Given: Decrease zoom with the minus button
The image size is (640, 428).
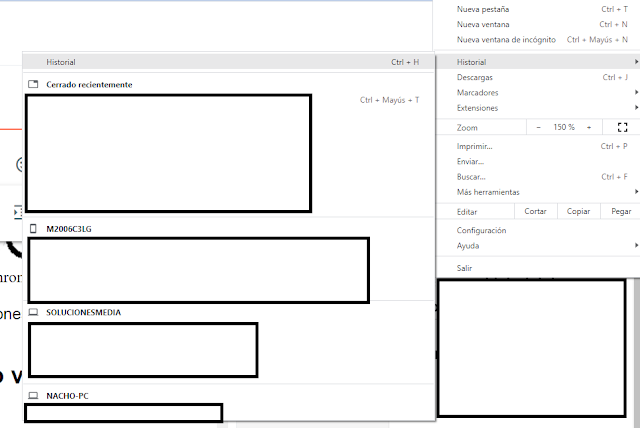Looking at the screenshot, I should (538, 128).
